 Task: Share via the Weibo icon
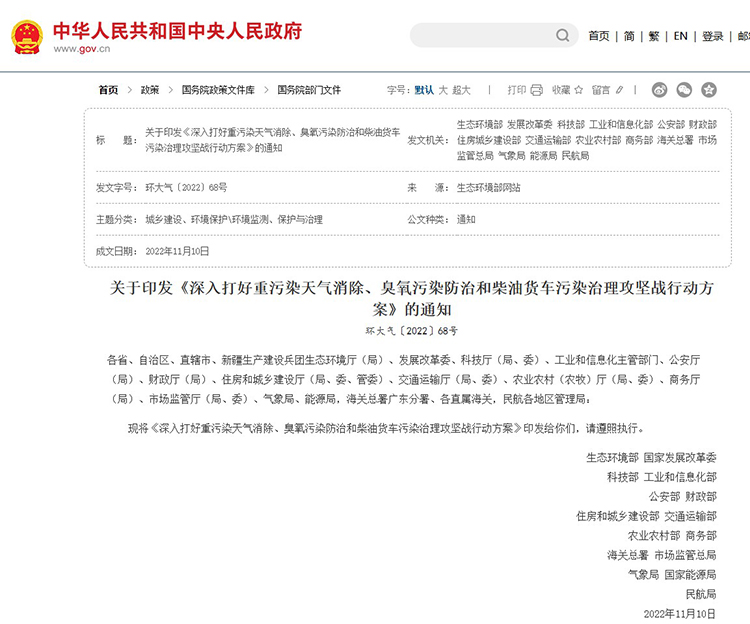click(x=659, y=90)
